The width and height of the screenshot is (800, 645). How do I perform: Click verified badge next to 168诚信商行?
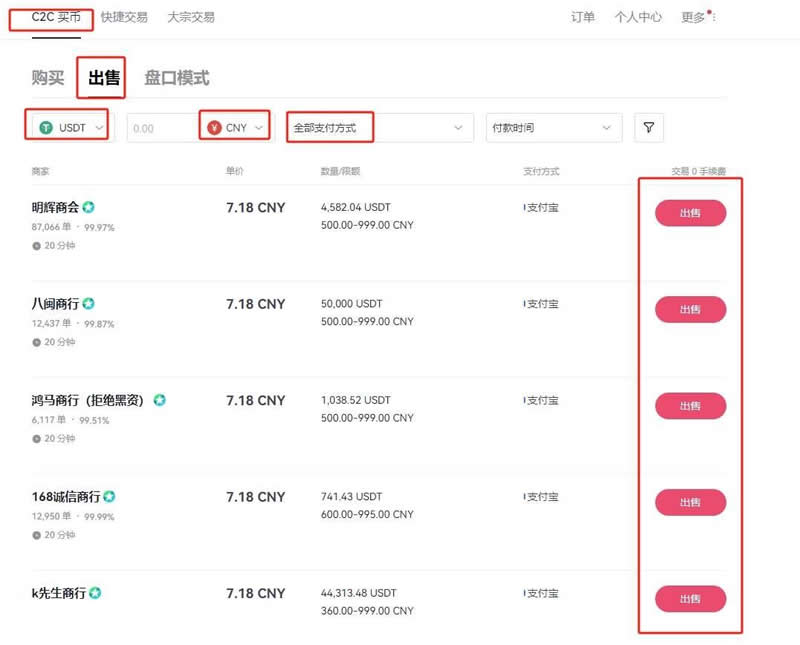click(109, 497)
